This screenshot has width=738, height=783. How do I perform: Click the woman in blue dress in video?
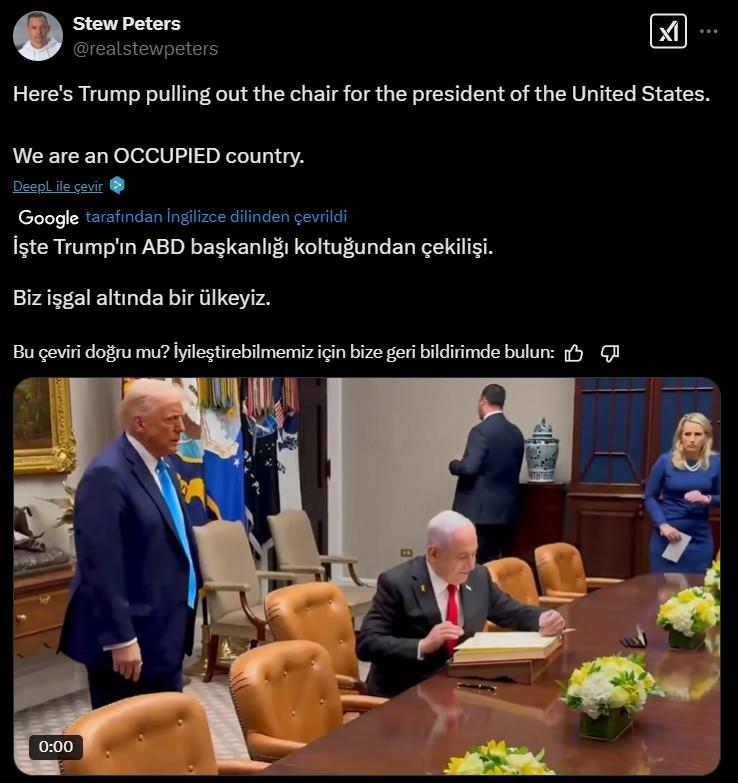[683, 494]
